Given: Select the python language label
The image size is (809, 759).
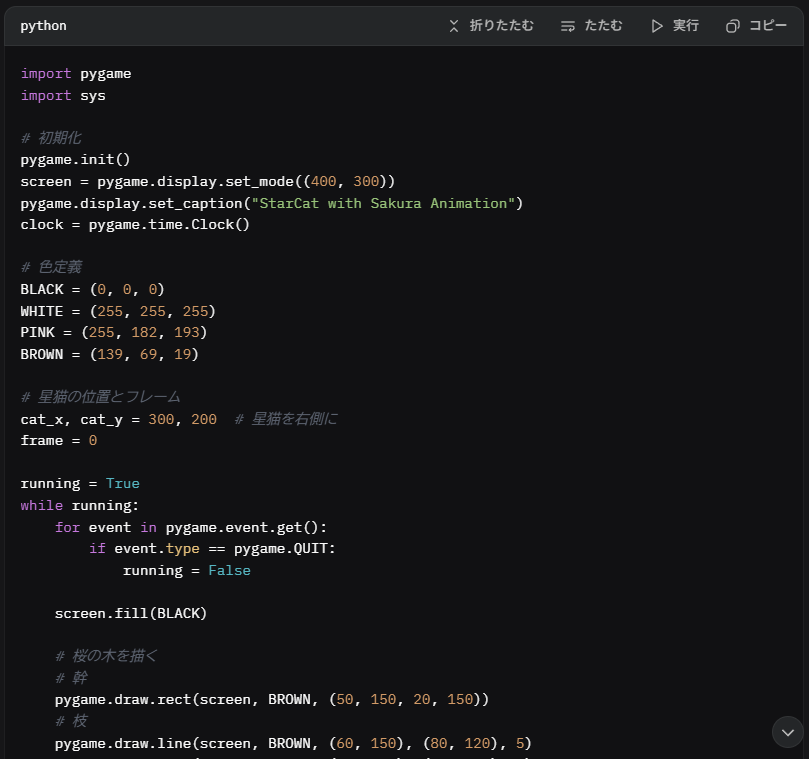Looking at the screenshot, I should click(x=43, y=25).
